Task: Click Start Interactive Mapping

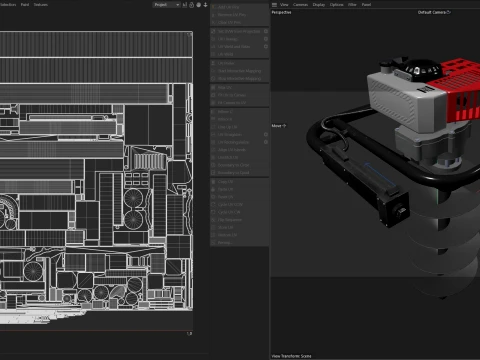Action: tap(239, 71)
